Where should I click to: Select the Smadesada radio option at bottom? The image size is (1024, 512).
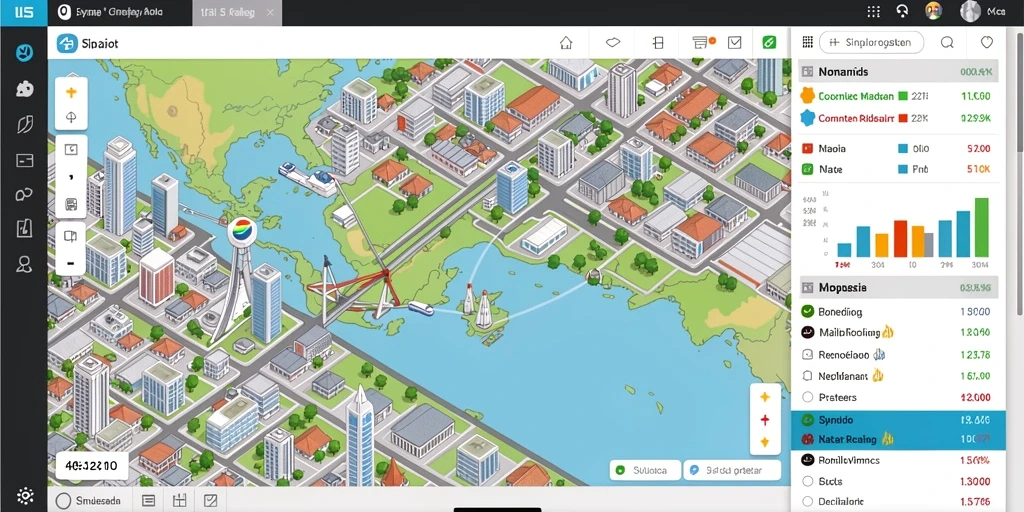click(63, 501)
